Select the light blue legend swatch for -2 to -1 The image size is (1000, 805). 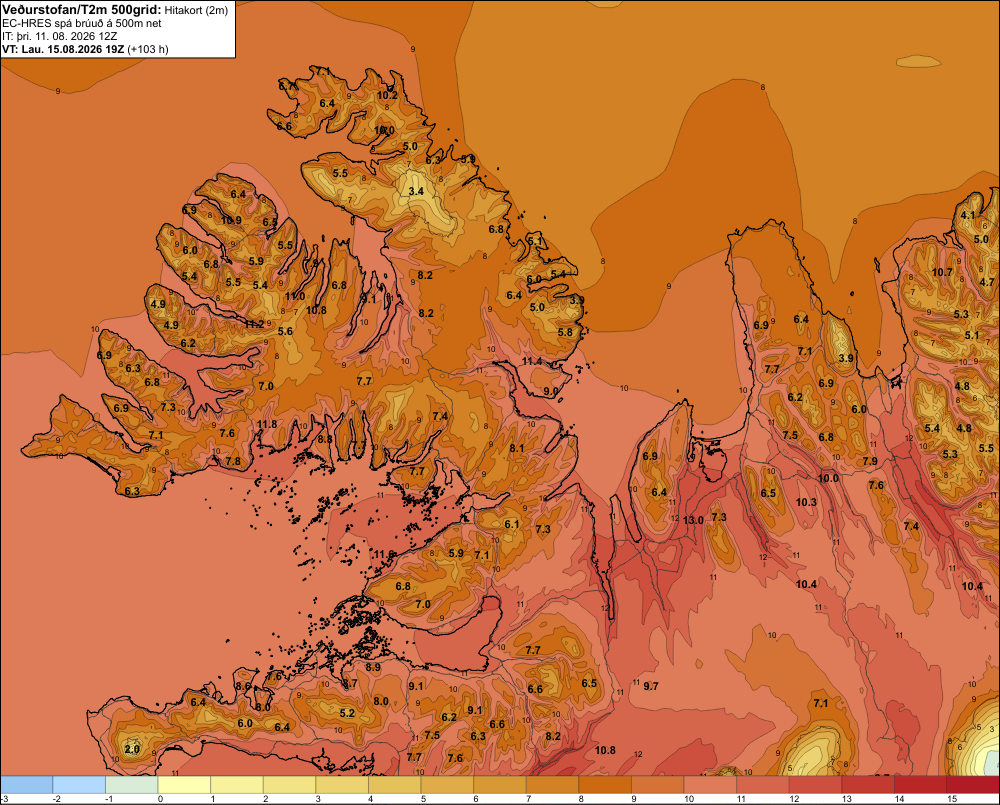(79, 785)
